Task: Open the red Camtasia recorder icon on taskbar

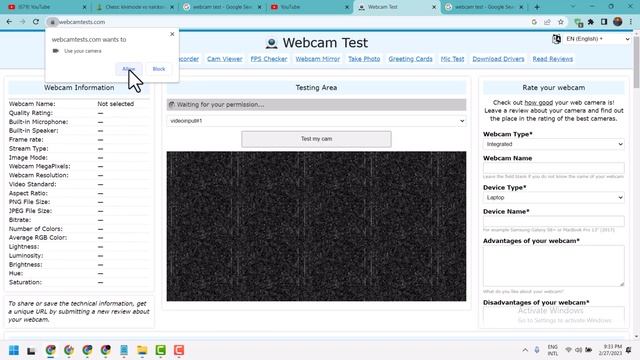Action: tap(179, 350)
